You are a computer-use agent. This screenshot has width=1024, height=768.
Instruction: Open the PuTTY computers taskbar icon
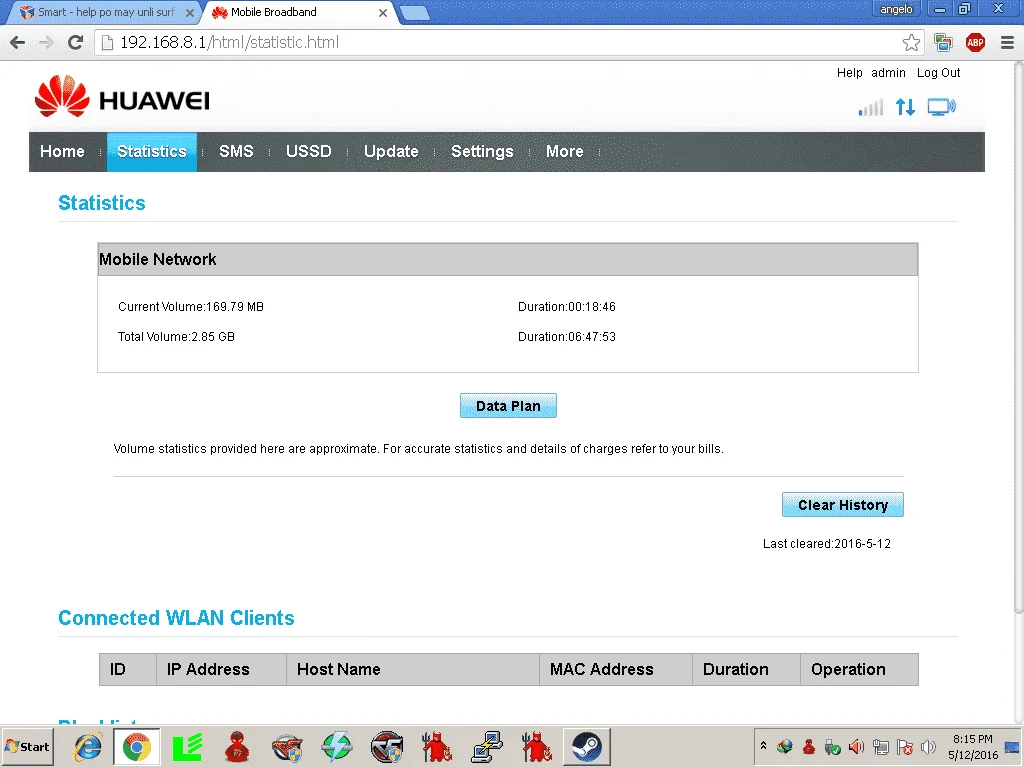487,746
